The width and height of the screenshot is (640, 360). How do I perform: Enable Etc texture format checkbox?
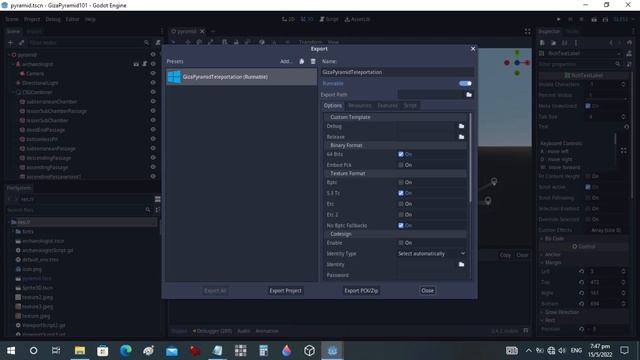coord(401,204)
